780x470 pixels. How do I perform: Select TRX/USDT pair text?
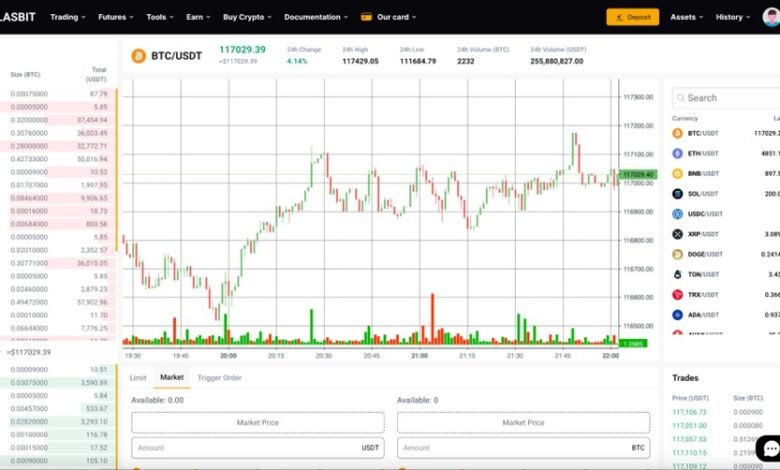pyautogui.click(x=703, y=294)
